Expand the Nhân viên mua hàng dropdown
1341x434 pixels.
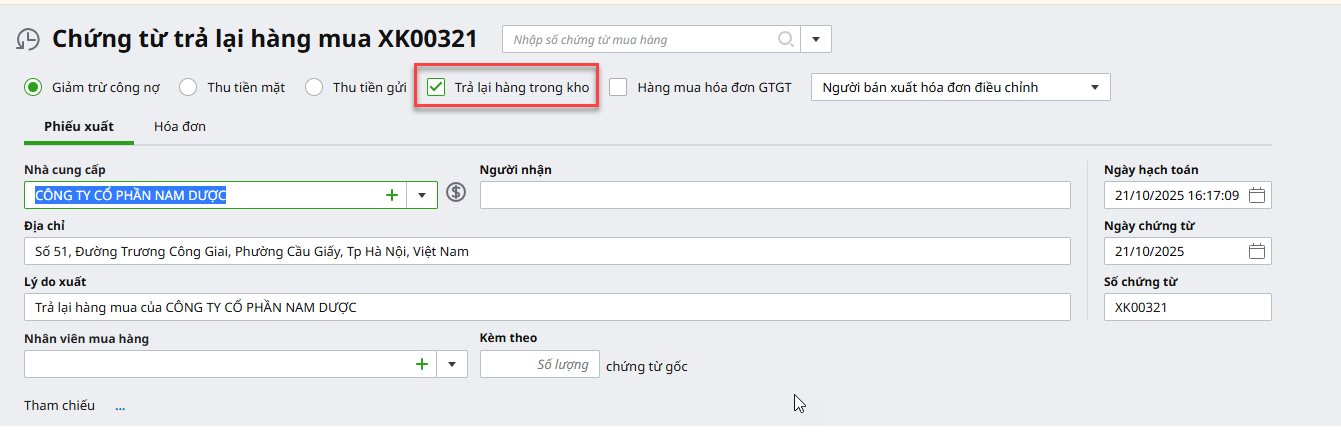451,364
